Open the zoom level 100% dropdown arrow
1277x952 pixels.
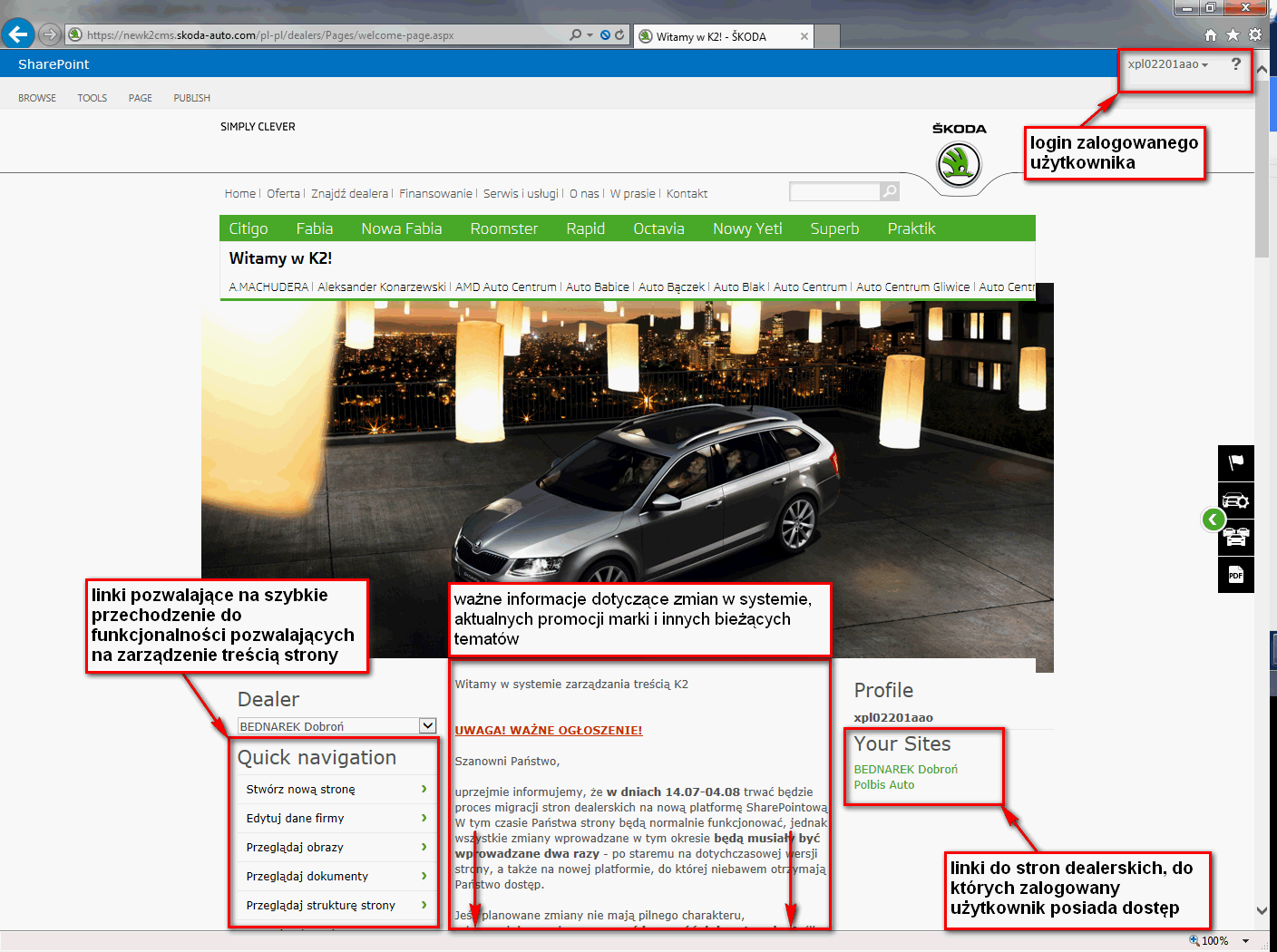(1246, 941)
